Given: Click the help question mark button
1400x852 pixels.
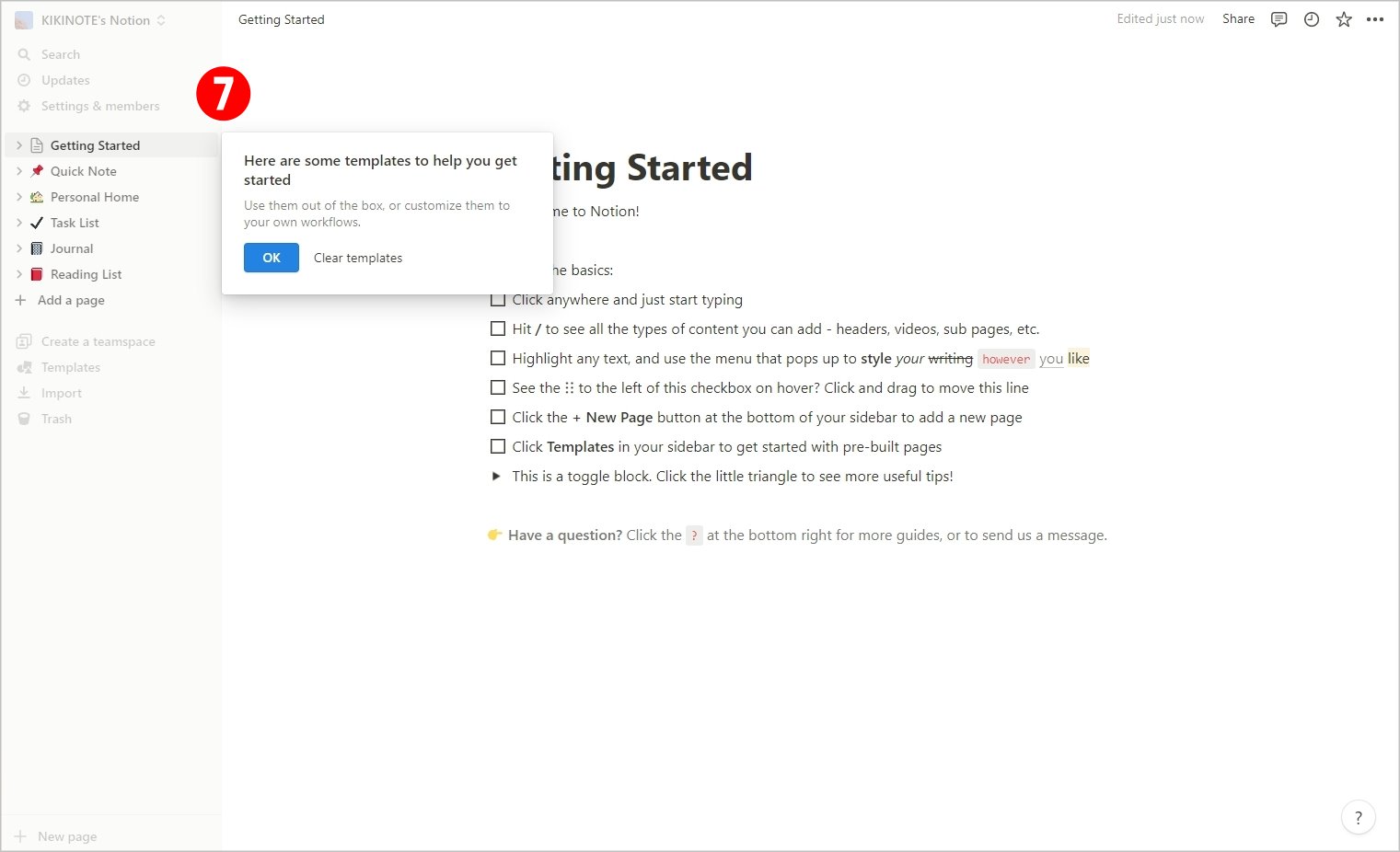Looking at the screenshot, I should pyautogui.click(x=1359, y=817).
